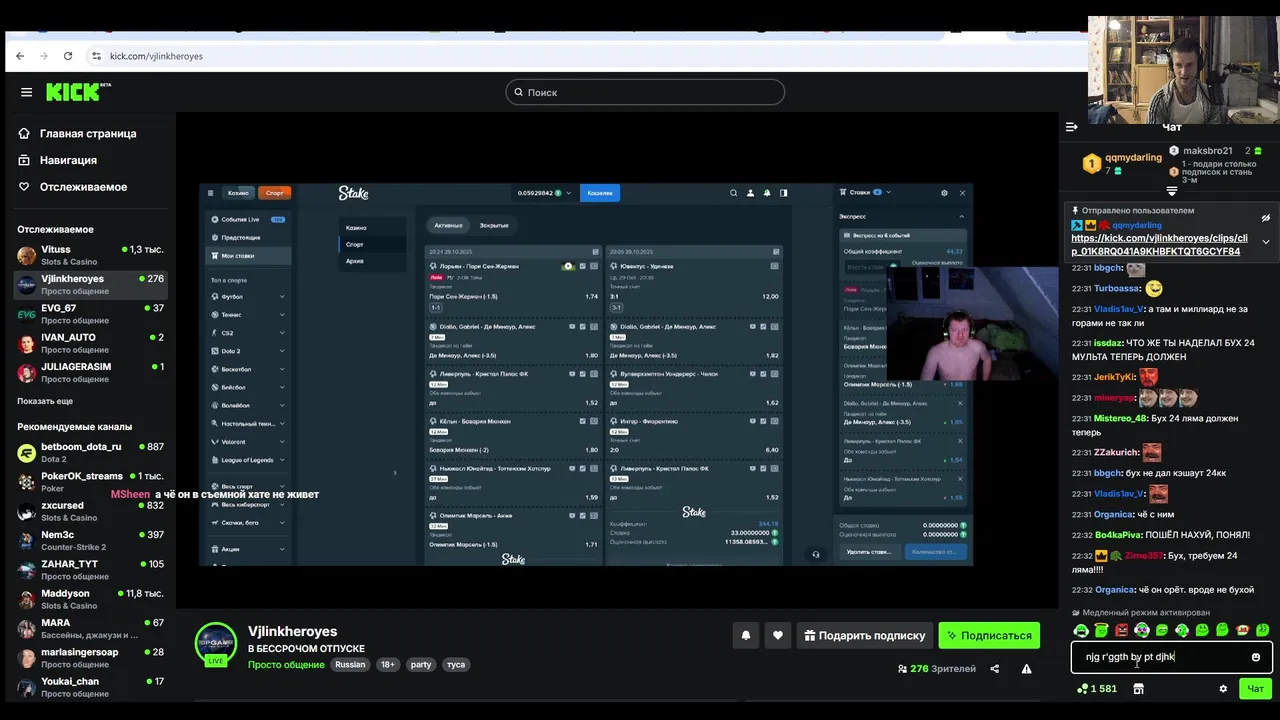The image size is (1280, 720).
Task: Click the qqmydarling leaderboard name
Action: click(1133, 157)
